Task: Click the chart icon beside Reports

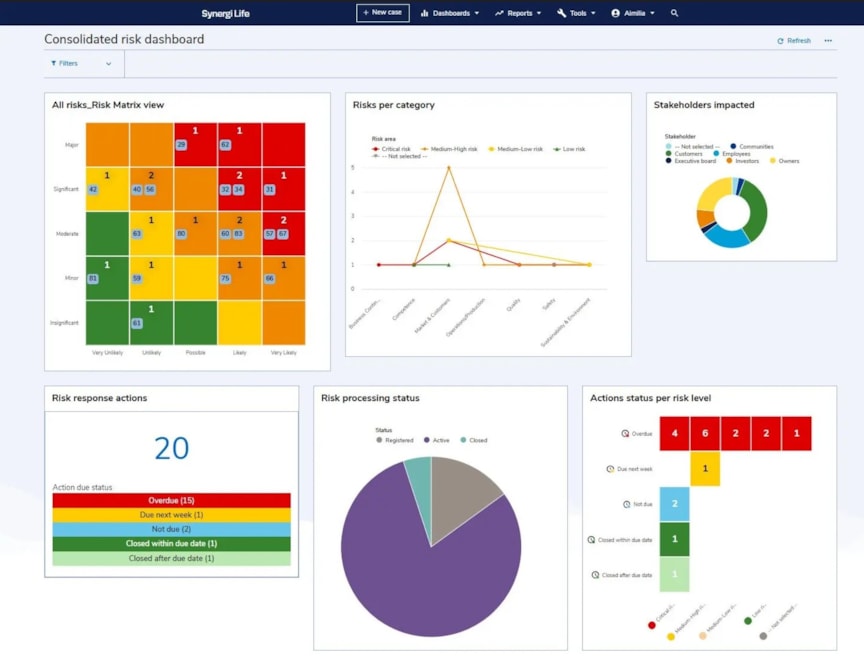Action: [x=497, y=13]
